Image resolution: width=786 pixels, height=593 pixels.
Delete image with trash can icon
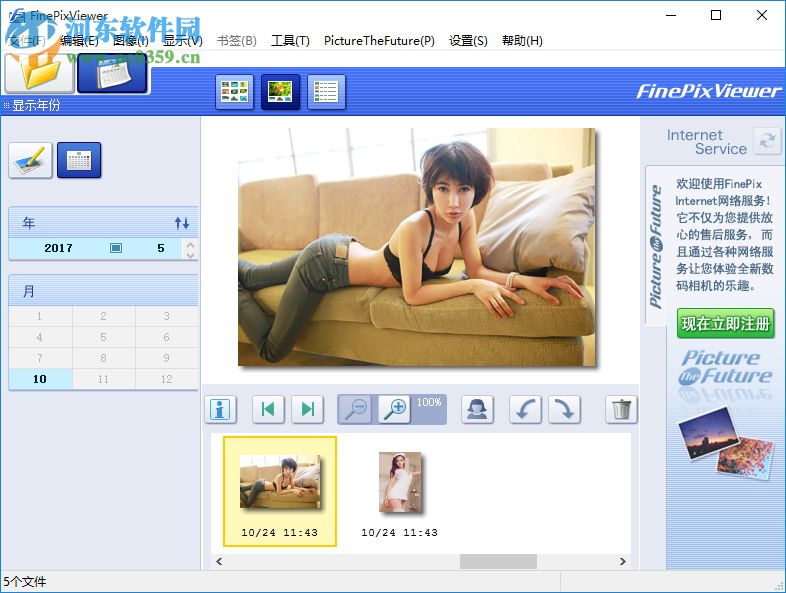(x=621, y=409)
